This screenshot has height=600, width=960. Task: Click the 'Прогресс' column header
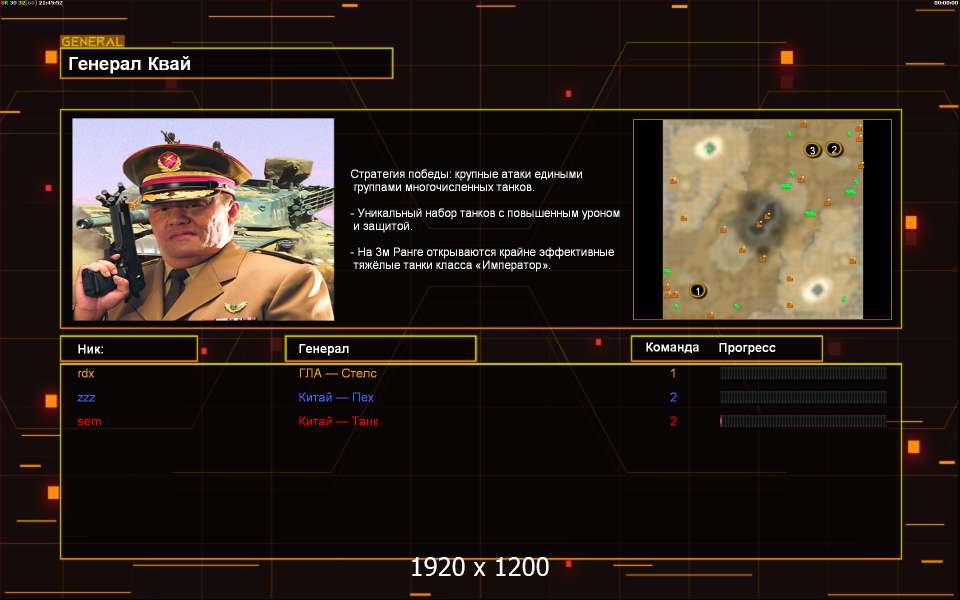coord(747,348)
